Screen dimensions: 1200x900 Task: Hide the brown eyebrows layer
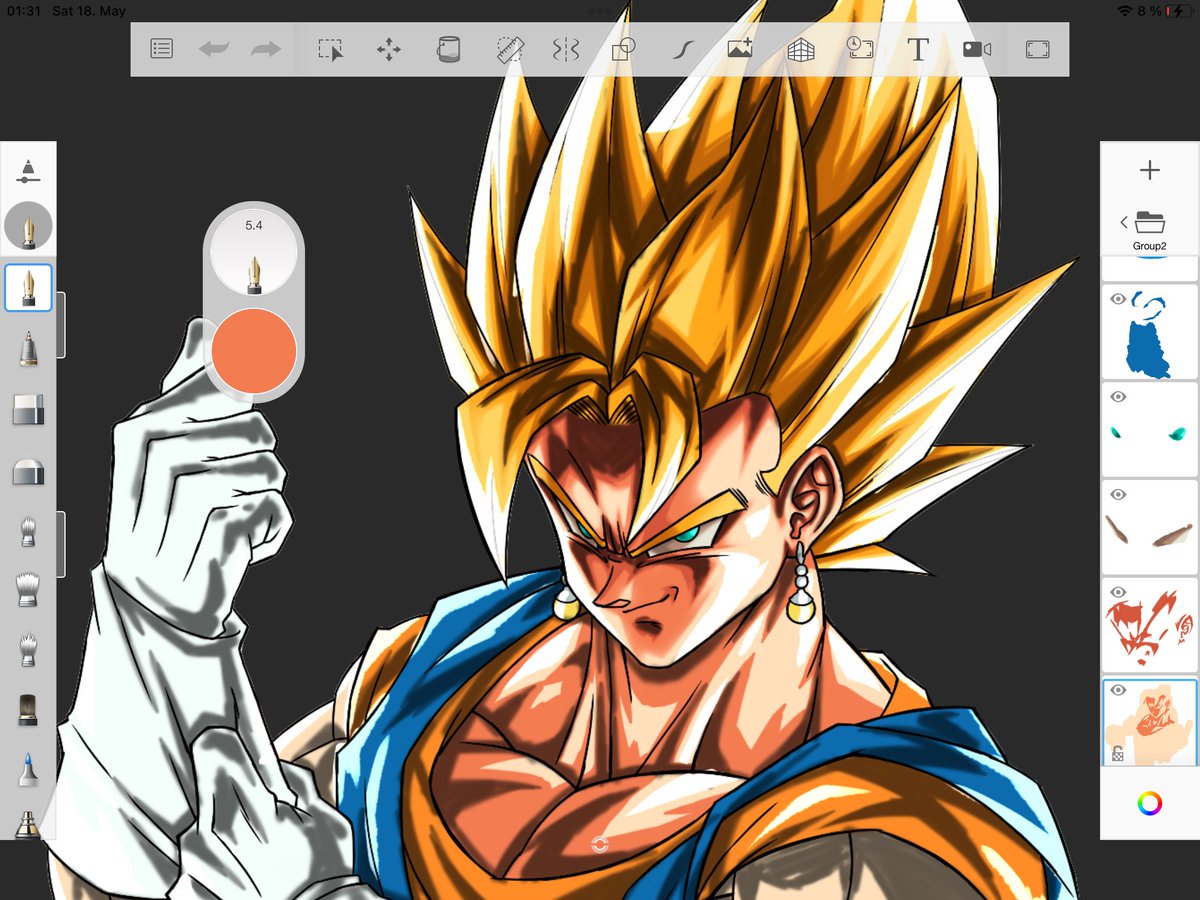click(x=1118, y=494)
